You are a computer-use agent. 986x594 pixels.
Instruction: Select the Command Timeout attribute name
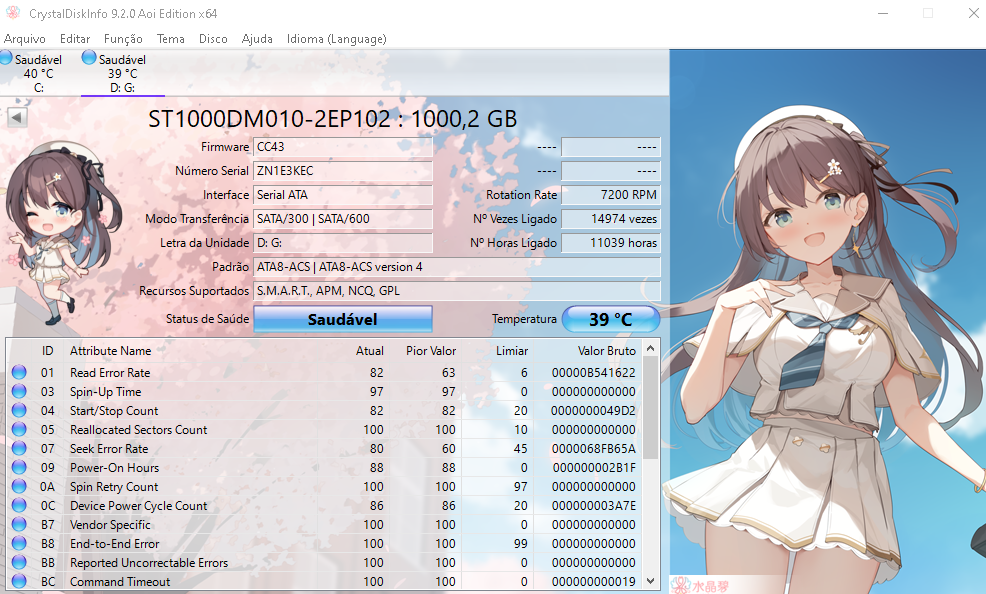tap(120, 582)
